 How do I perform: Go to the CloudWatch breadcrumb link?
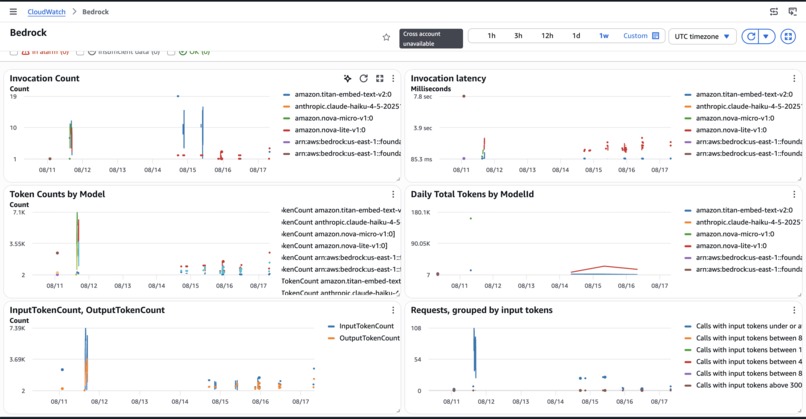pyautogui.click(x=46, y=11)
